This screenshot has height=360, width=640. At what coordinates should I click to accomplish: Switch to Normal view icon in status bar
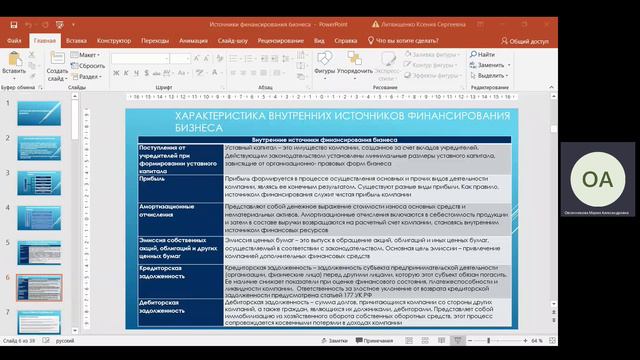pos(409,340)
